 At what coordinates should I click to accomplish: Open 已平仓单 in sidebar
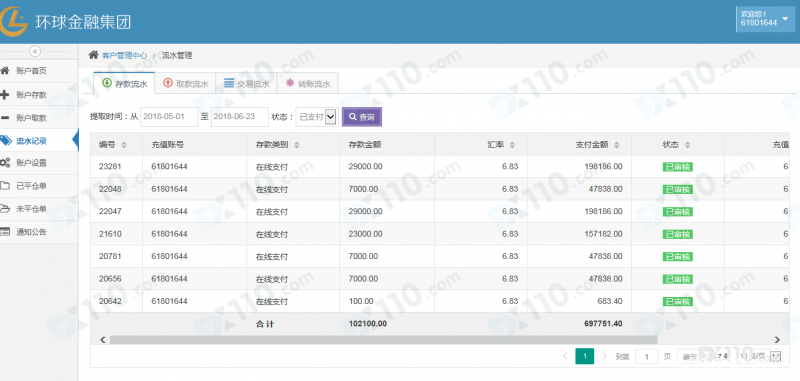click(x=31, y=186)
